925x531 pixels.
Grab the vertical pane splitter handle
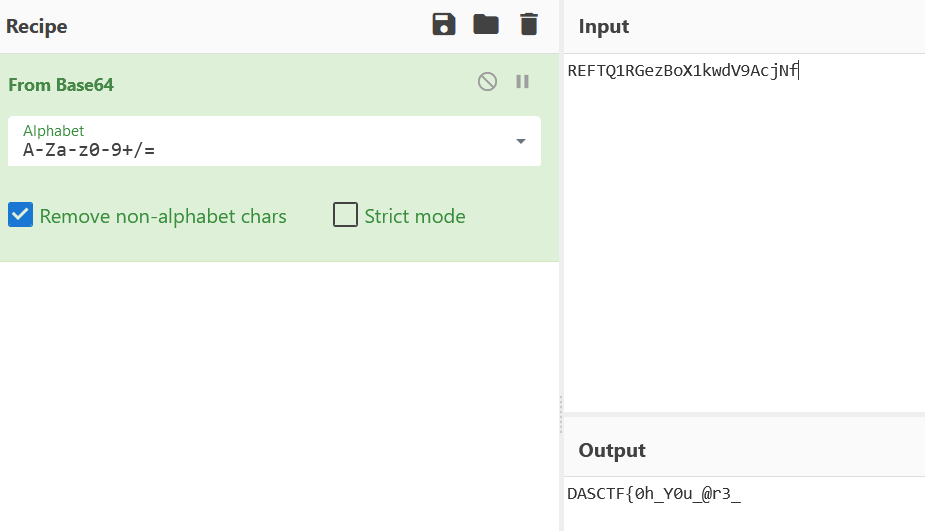561,414
